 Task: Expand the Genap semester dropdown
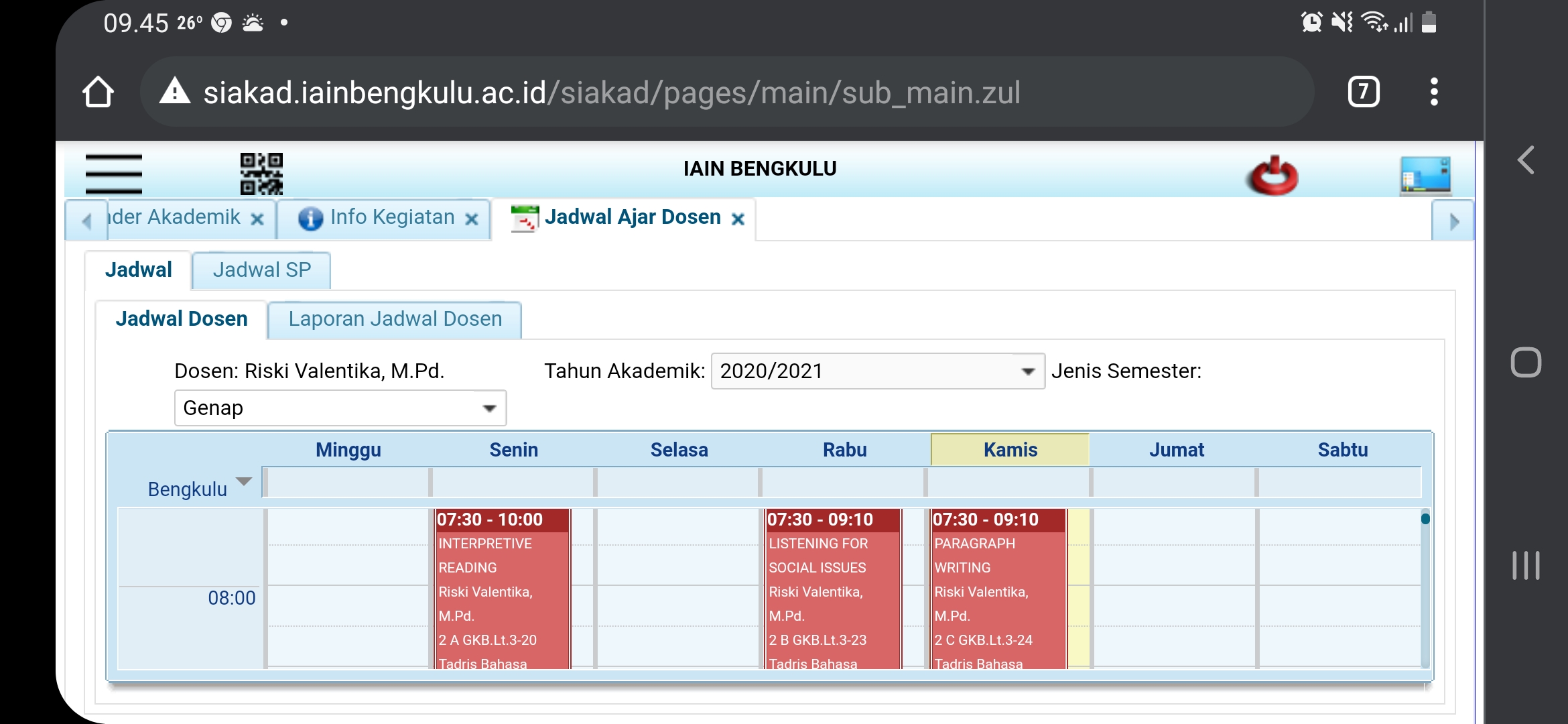[489, 408]
